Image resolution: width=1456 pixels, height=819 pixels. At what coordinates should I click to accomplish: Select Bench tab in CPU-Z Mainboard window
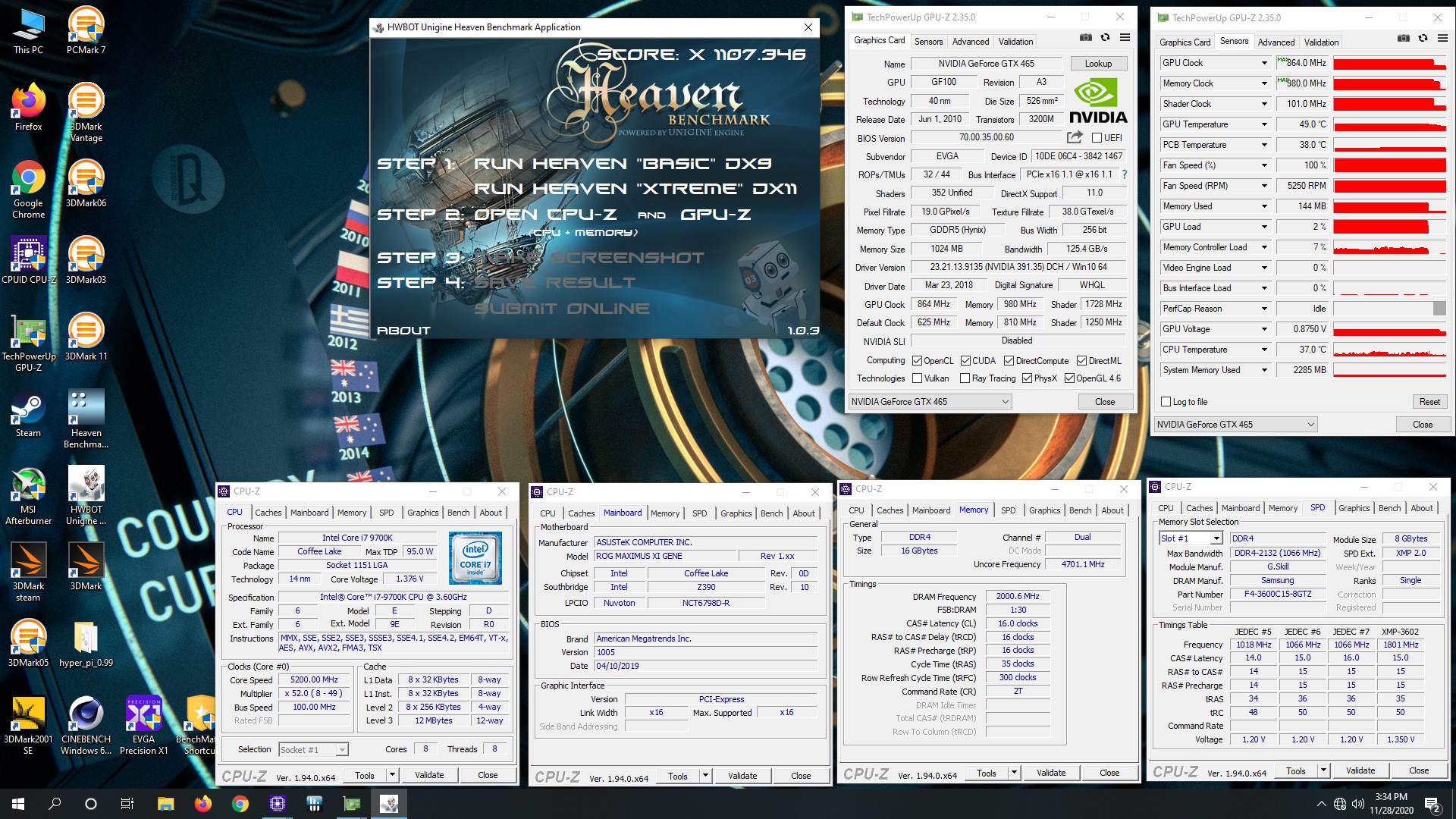click(771, 513)
